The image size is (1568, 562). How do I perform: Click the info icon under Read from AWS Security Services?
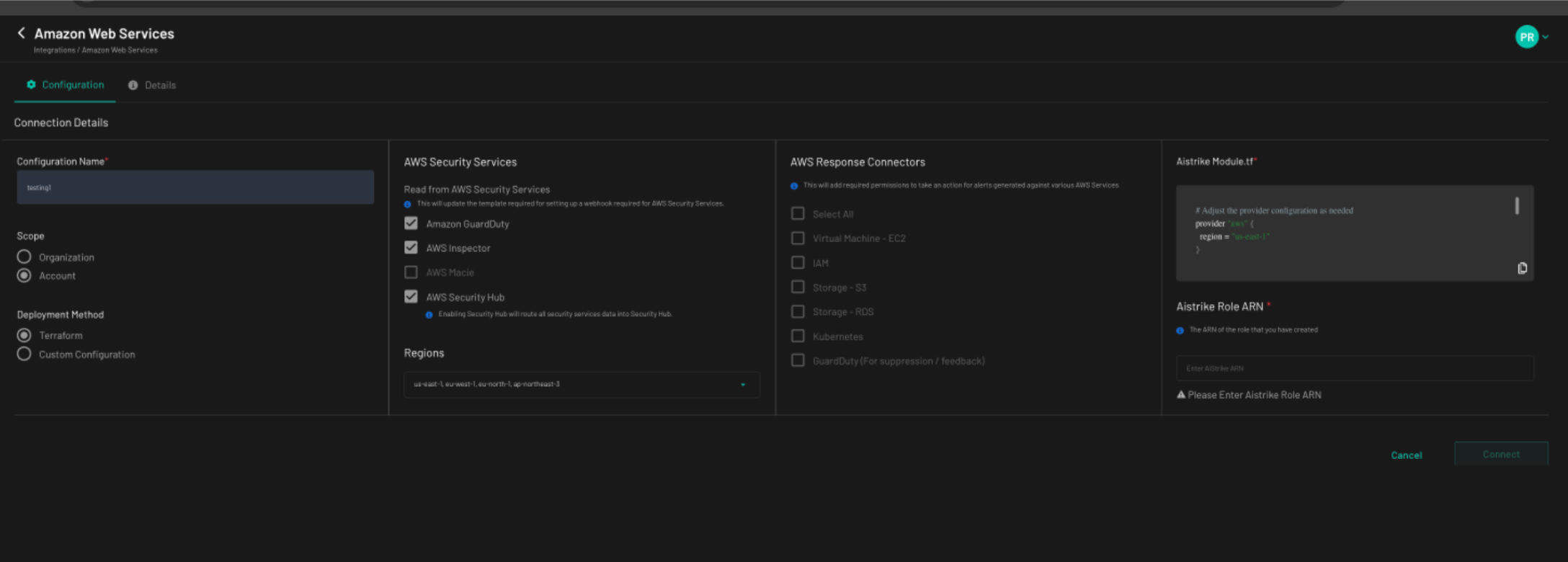point(408,204)
